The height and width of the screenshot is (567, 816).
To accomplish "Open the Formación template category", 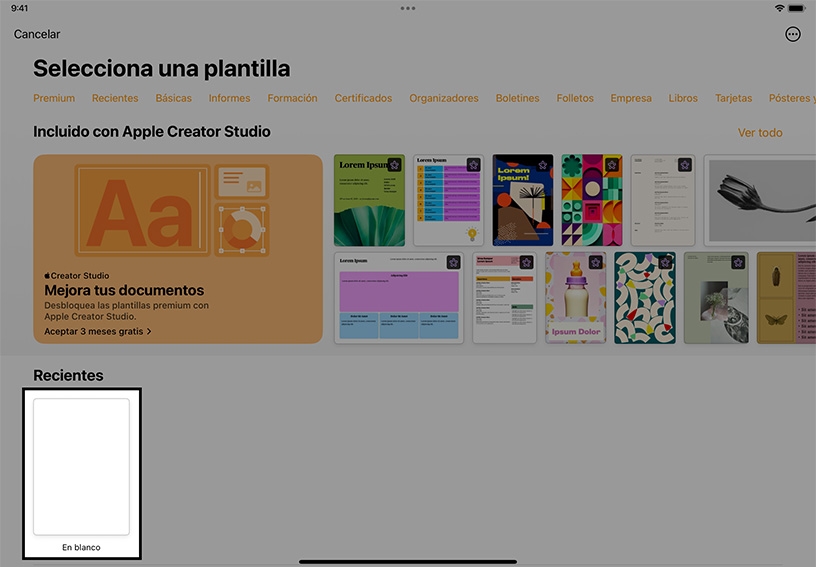I will [292, 98].
